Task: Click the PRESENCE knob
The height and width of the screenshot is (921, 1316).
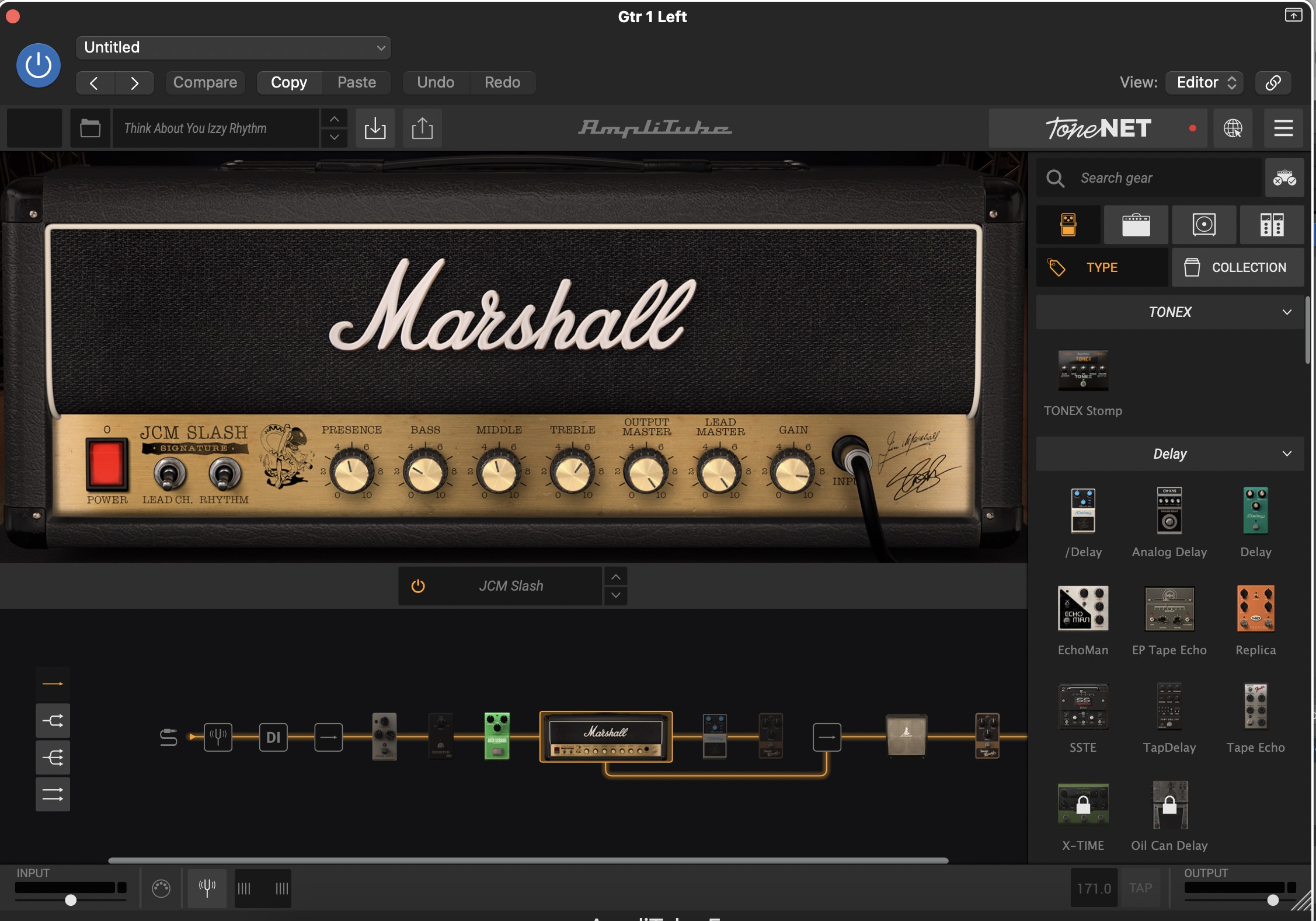Action: click(352, 472)
